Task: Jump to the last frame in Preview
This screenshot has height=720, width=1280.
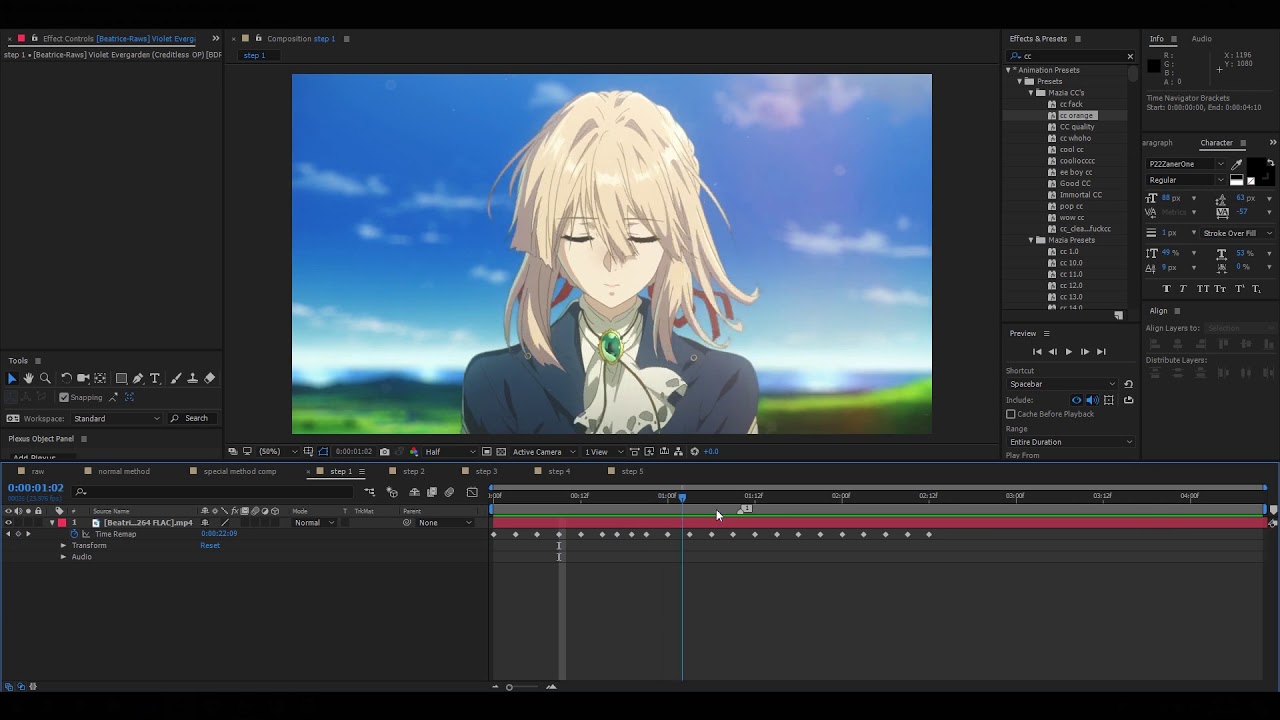Action: coord(1101,352)
